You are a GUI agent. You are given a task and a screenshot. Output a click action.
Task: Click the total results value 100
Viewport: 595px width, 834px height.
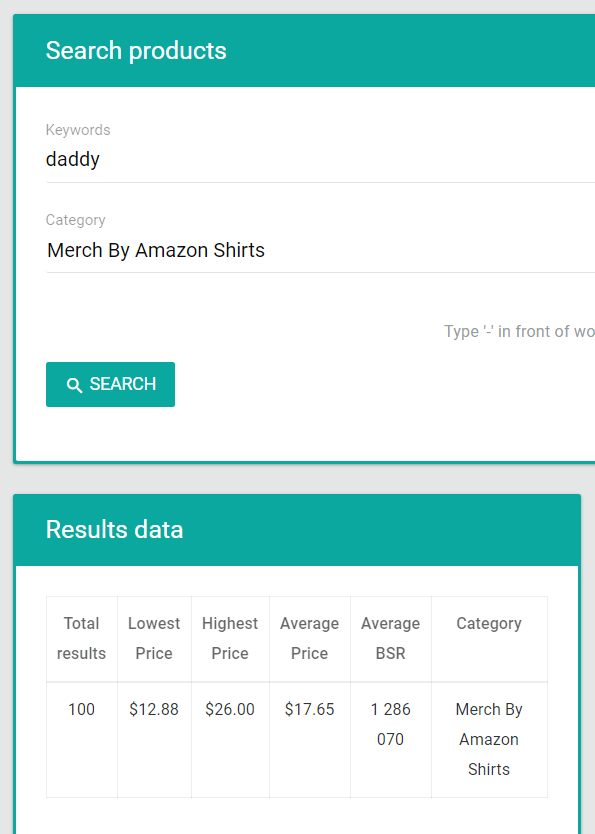click(x=81, y=710)
